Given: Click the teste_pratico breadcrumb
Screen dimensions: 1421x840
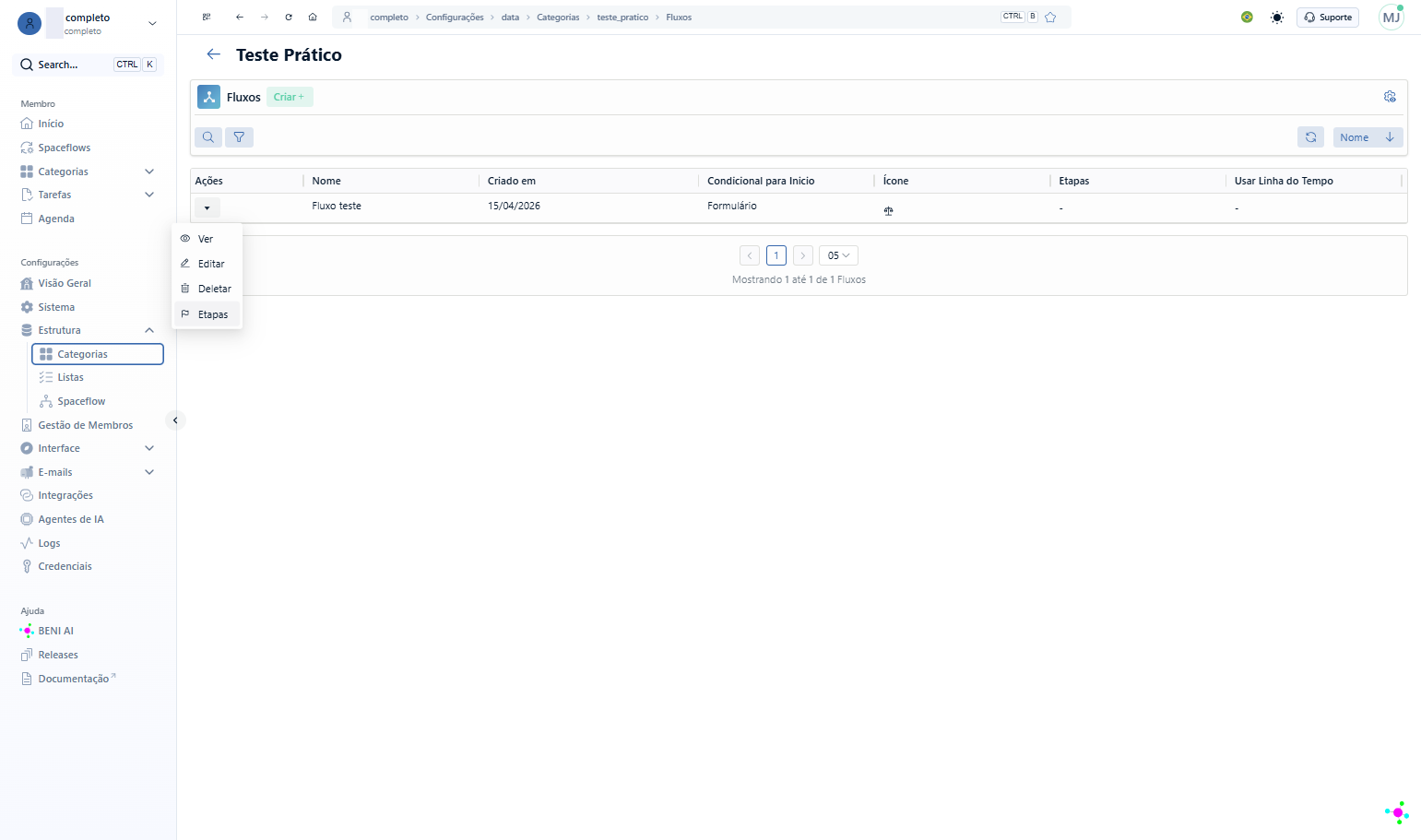Looking at the screenshot, I should [622, 18].
